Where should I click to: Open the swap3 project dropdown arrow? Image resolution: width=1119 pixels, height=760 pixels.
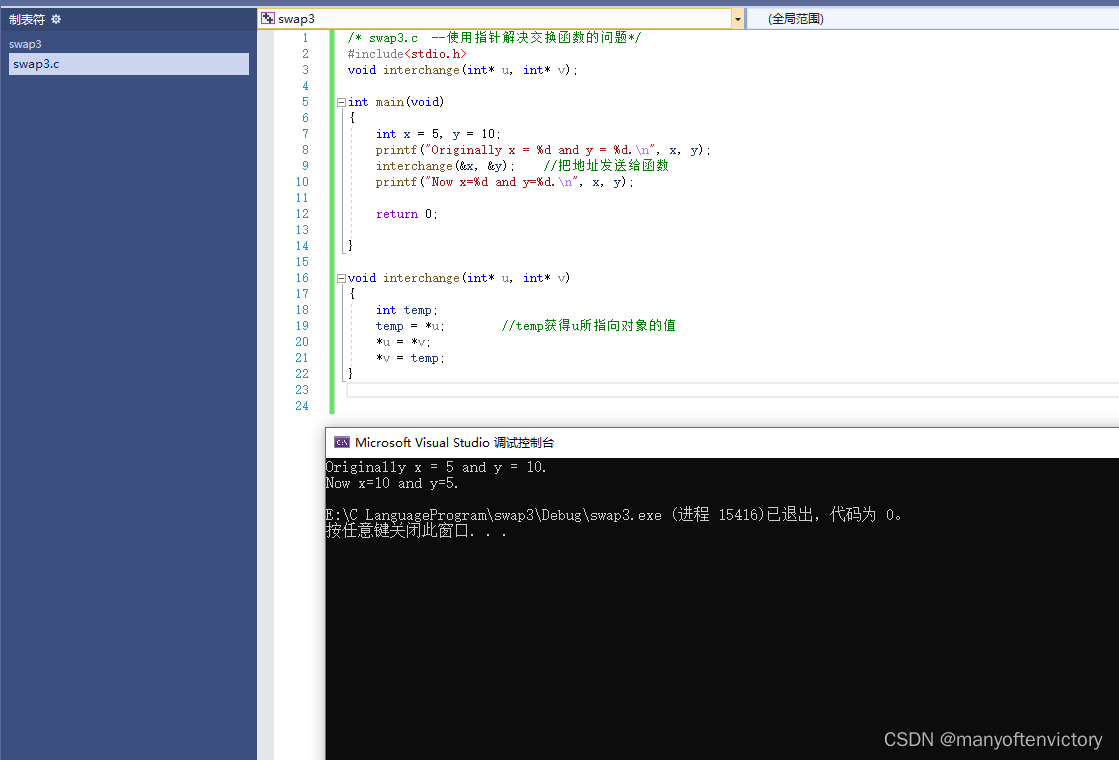pyautogui.click(x=737, y=19)
